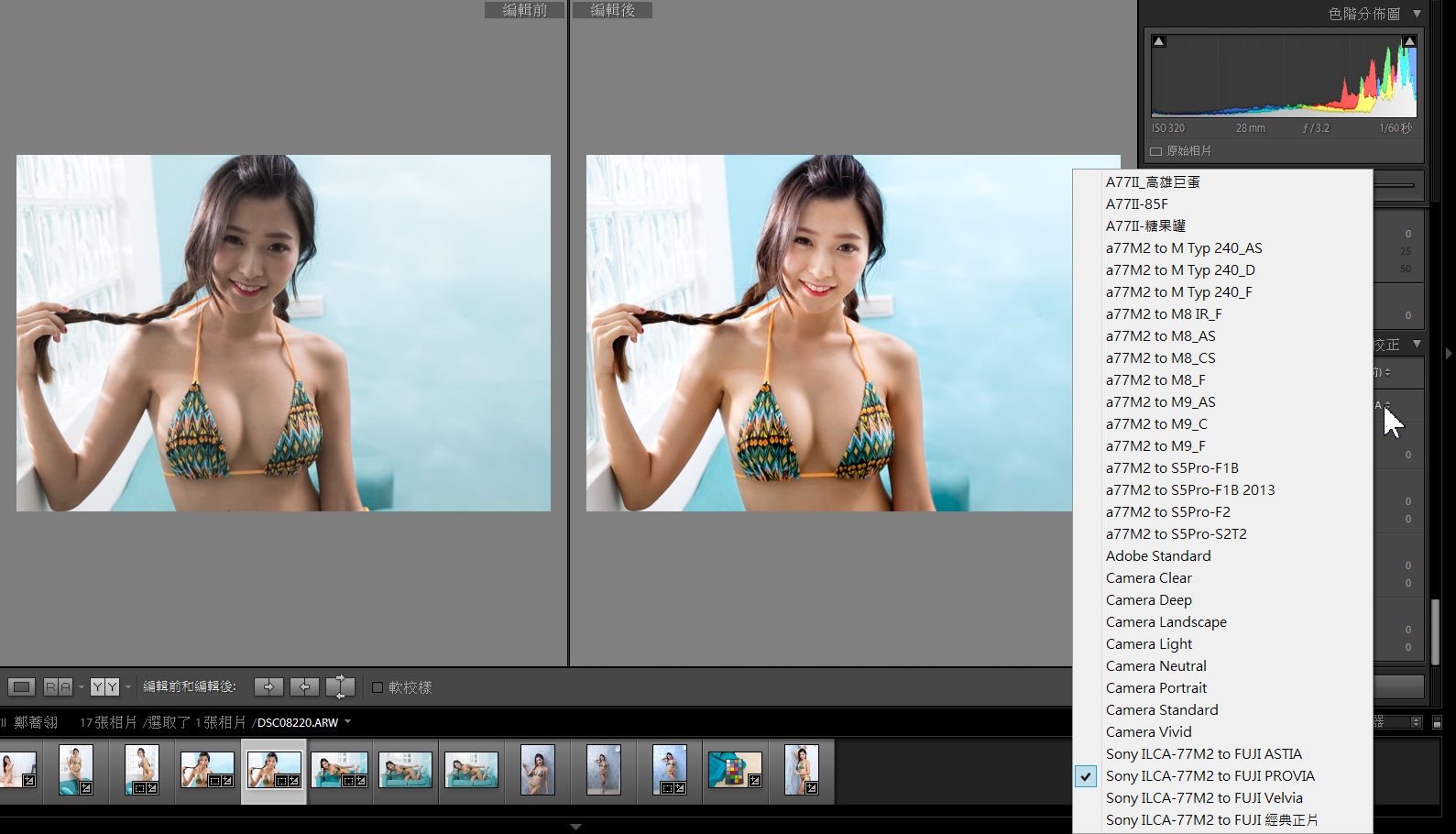This screenshot has width=1456, height=834.
Task: Select a77M2 to M9_AS profile
Action: [1160, 401]
